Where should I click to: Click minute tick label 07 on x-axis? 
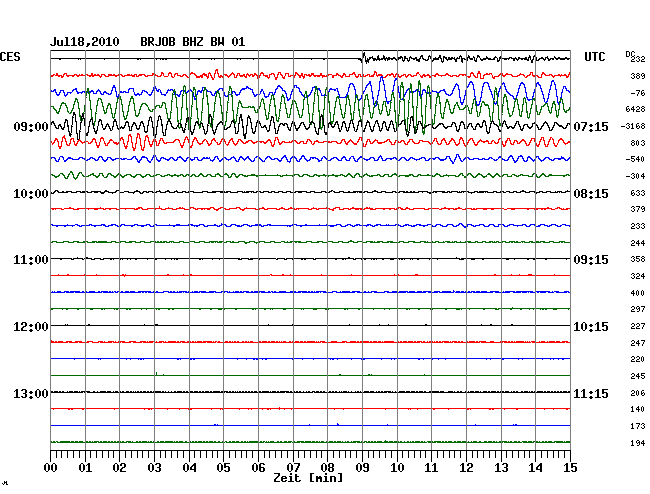point(293,468)
